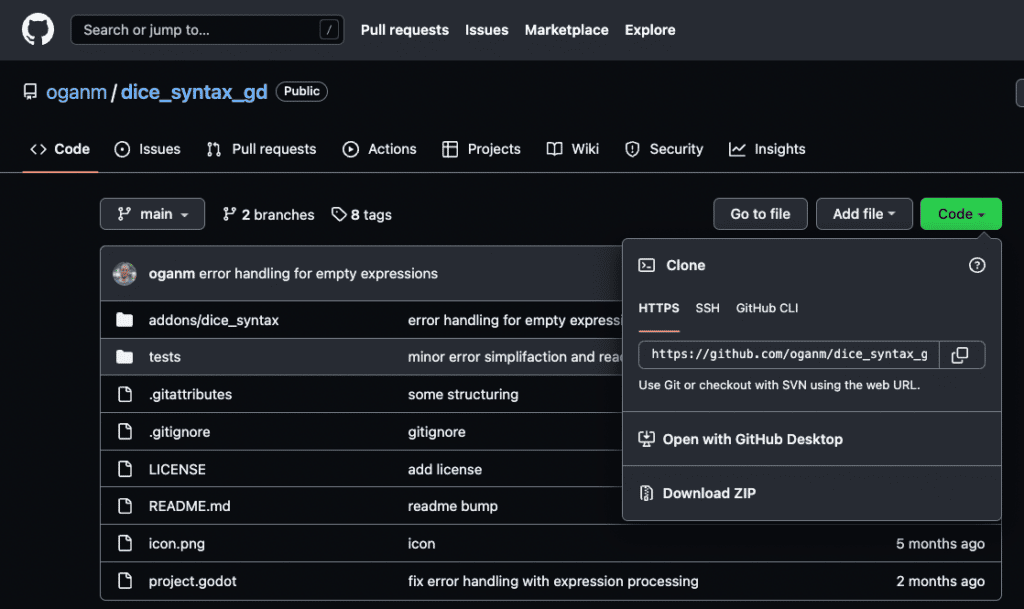Click oganm author name in commit row
The height and width of the screenshot is (609, 1024).
click(172, 273)
